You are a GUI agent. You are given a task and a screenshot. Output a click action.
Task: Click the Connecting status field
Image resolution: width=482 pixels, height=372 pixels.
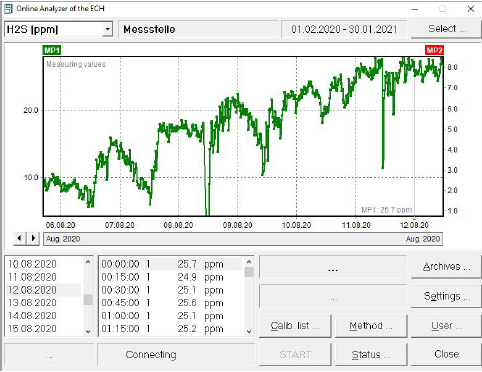[x=176, y=355]
